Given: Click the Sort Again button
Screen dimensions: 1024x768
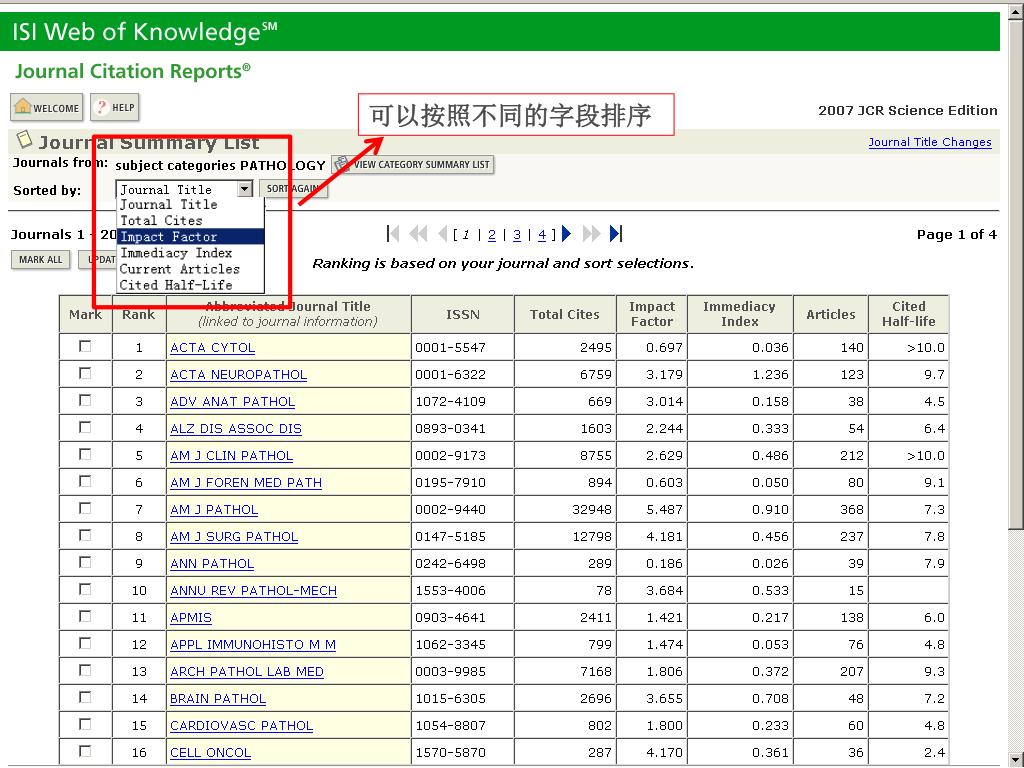Looking at the screenshot, I should click(x=293, y=189).
